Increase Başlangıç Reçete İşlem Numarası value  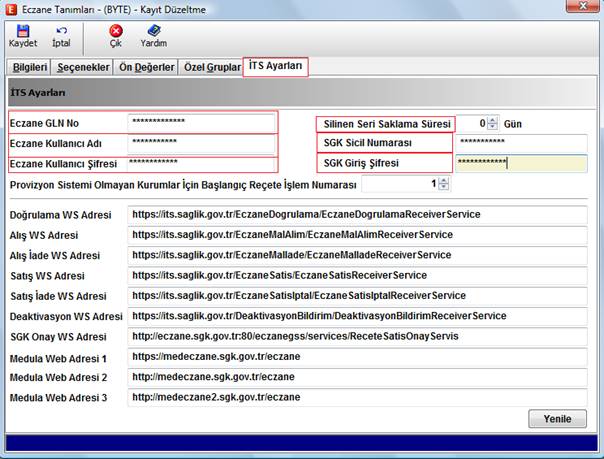point(444,181)
